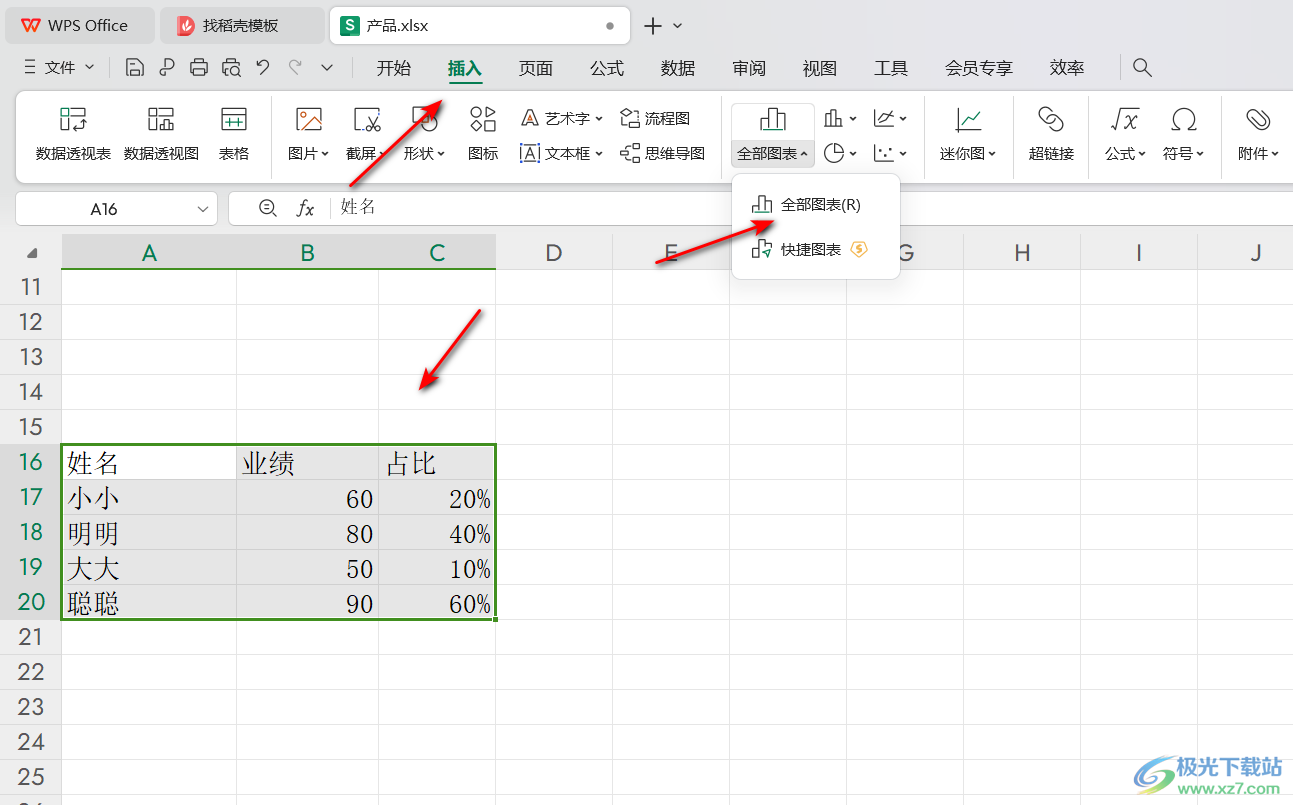The width and height of the screenshot is (1293, 805).
Task: Select cell with value 90
Action: pyautogui.click(x=307, y=602)
